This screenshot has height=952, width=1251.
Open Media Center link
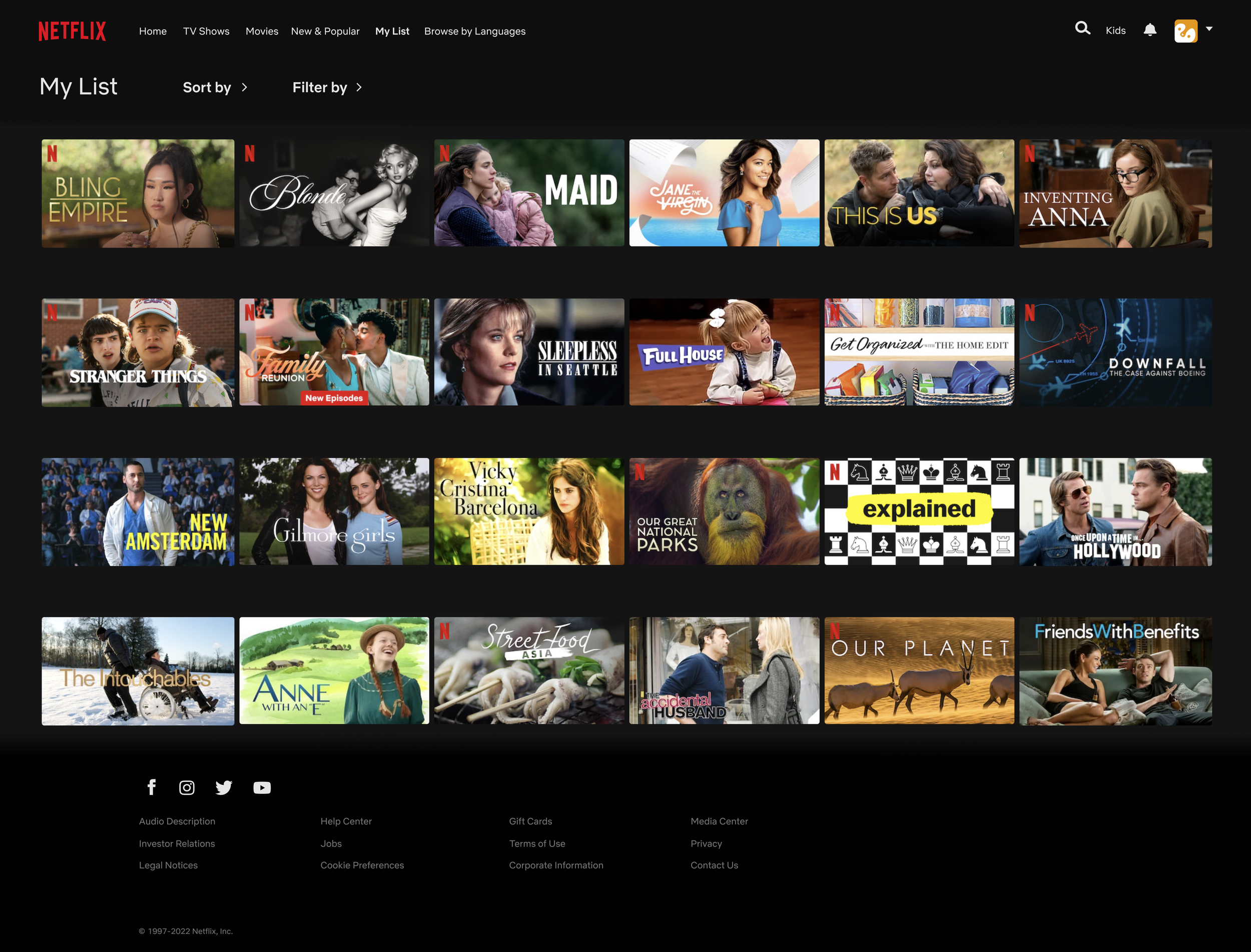coord(719,821)
